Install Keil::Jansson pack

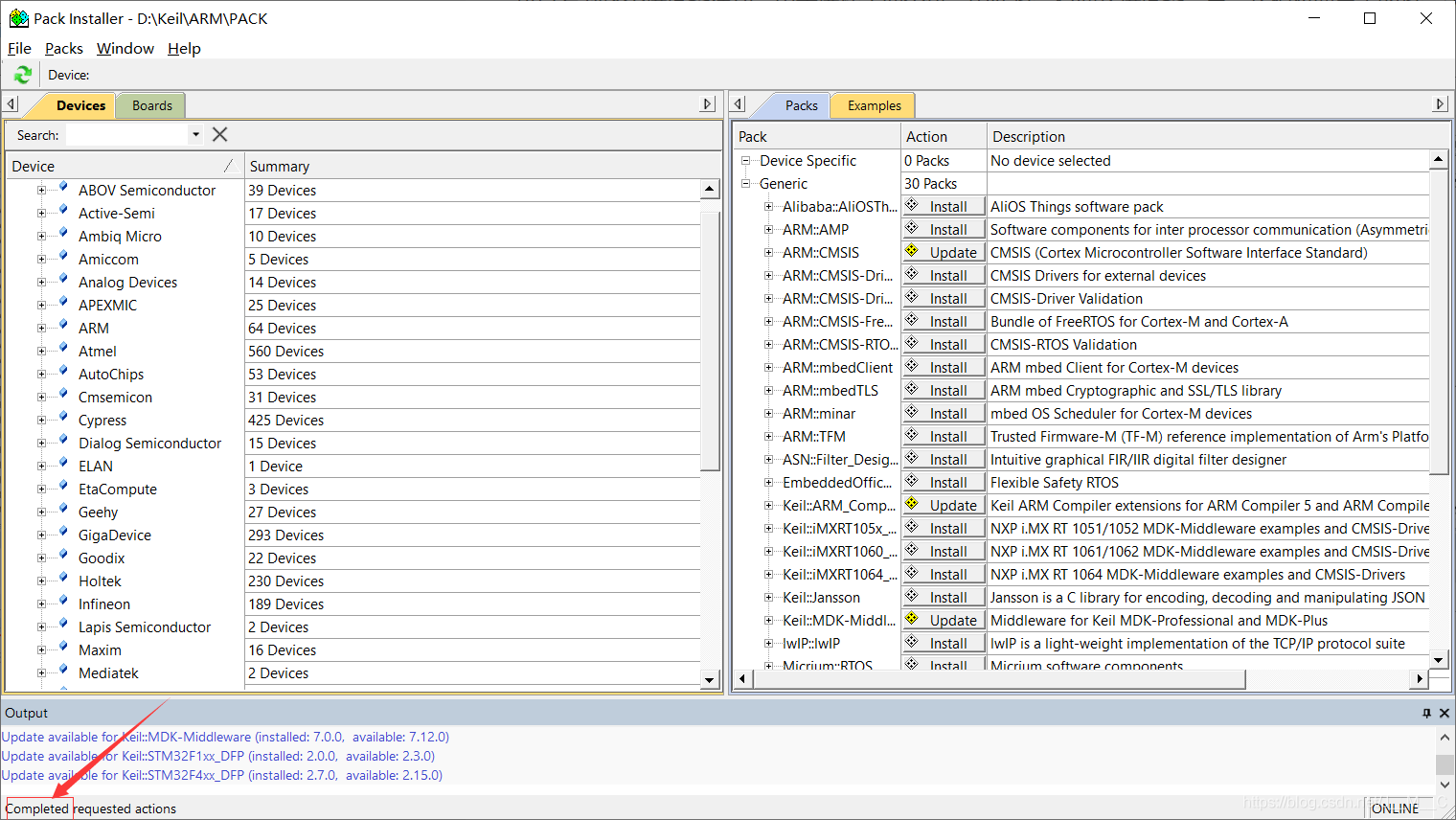coord(944,597)
